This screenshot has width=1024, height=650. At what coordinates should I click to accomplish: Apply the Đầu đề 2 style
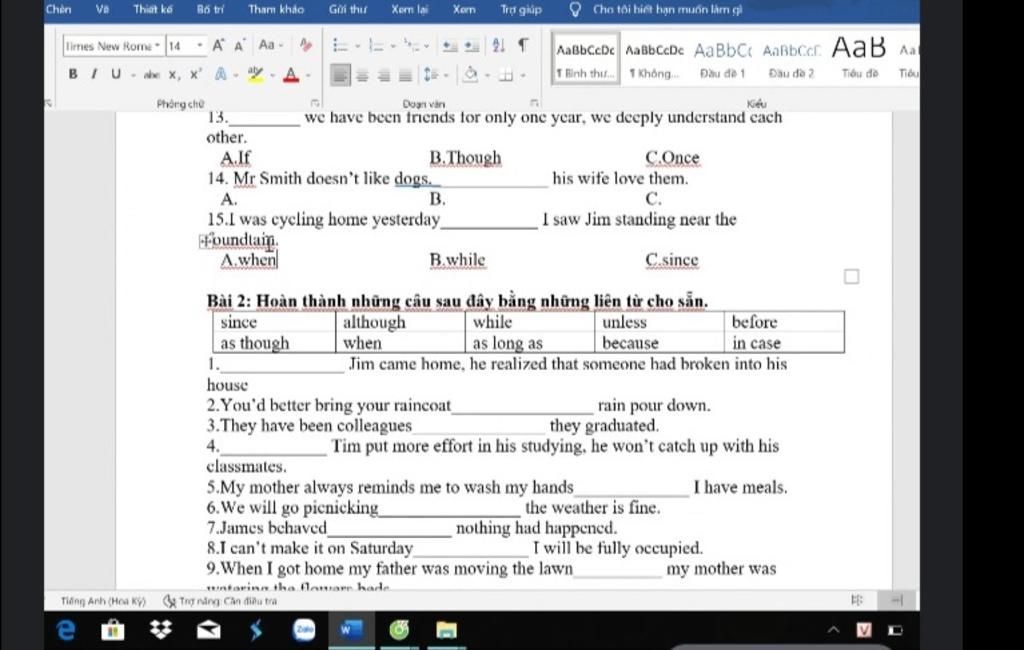click(x=791, y=61)
